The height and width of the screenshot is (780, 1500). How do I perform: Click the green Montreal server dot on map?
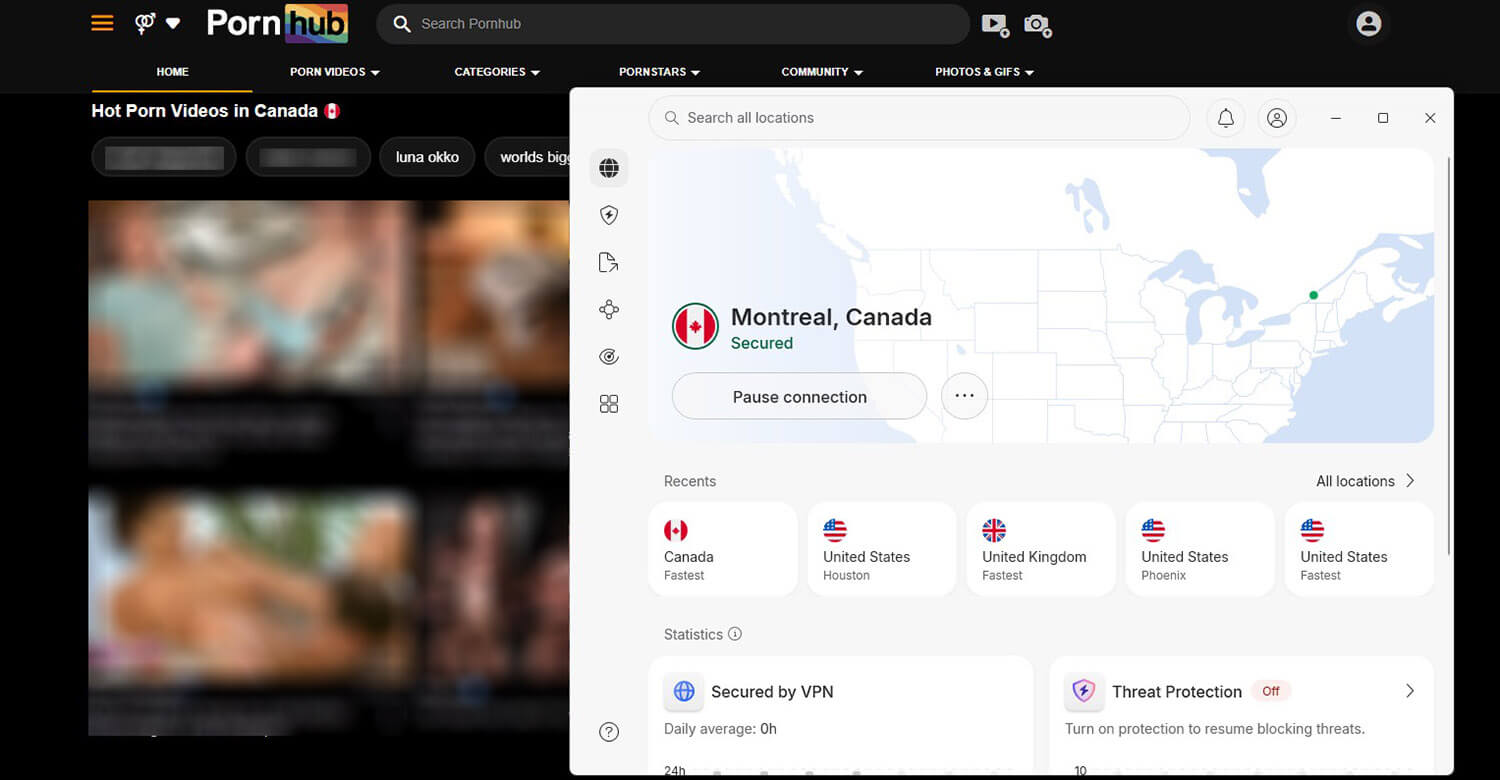(x=1313, y=295)
